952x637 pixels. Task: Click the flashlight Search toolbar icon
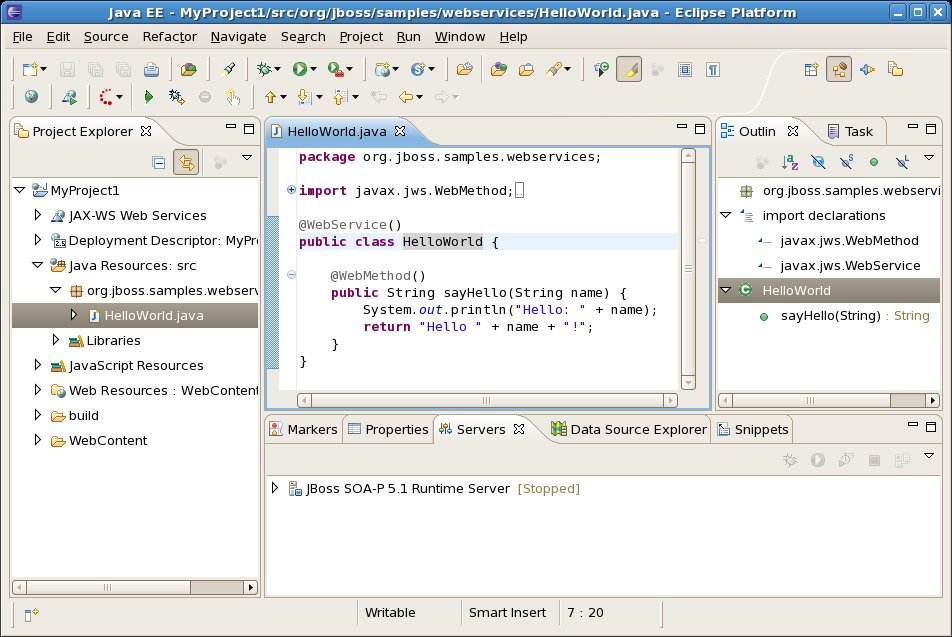click(554, 69)
